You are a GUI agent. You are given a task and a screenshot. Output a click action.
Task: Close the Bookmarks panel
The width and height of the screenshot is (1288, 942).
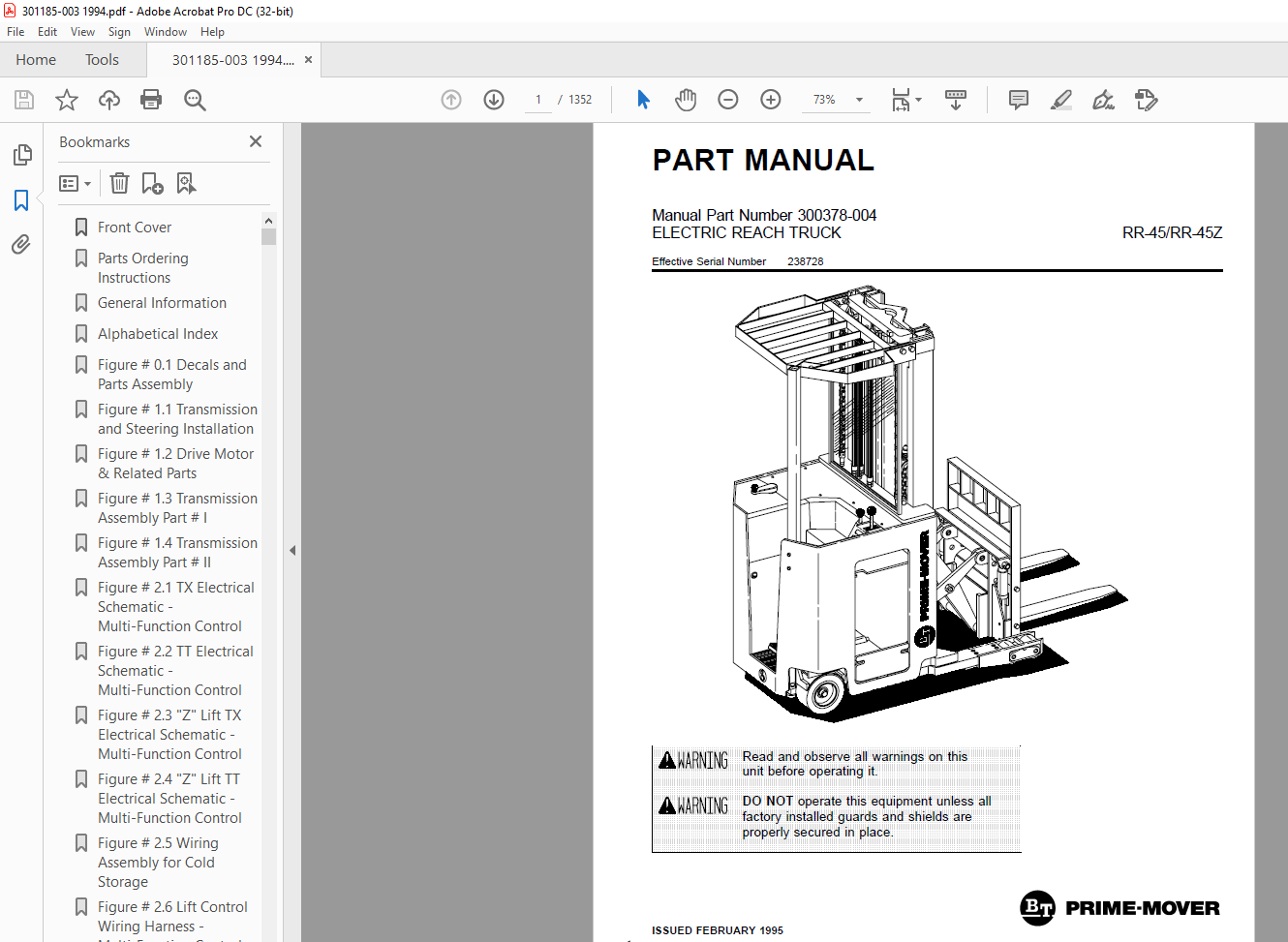[x=256, y=141]
